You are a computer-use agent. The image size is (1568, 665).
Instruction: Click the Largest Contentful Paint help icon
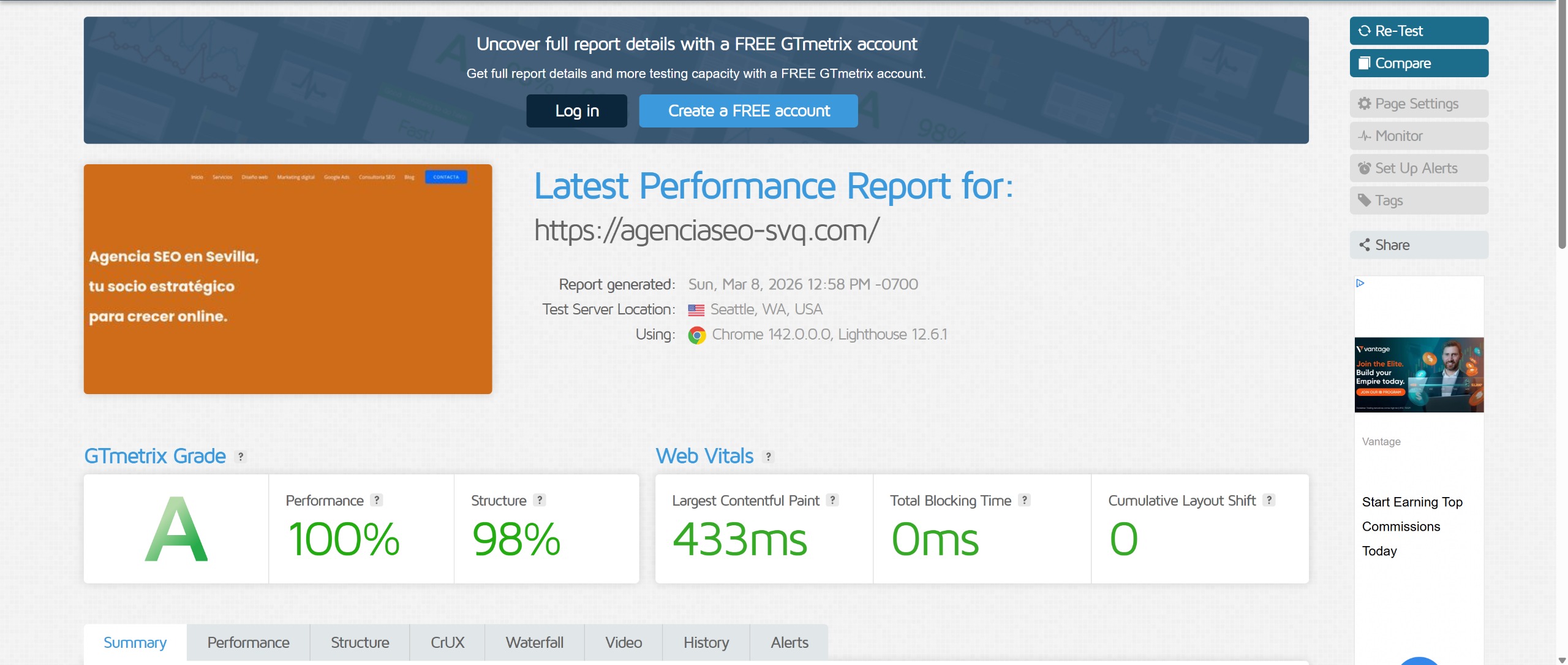[832, 500]
